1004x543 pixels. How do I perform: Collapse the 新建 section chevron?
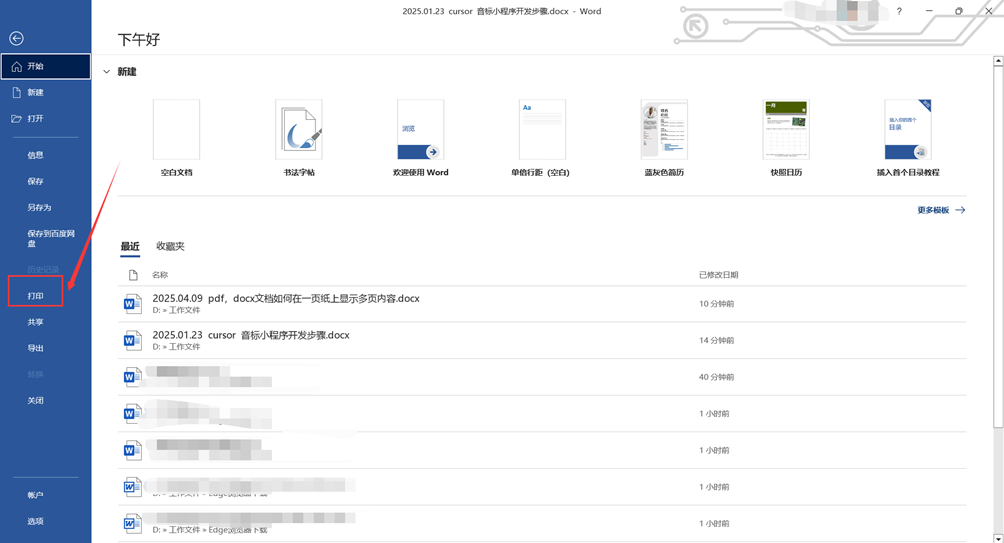(x=106, y=72)
